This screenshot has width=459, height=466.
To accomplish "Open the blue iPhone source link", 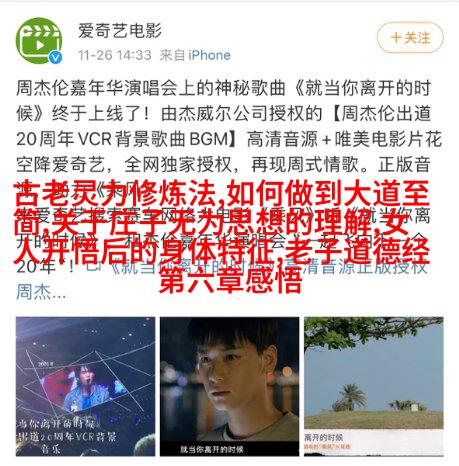I will pyautogui.click(x=209, y=55).
